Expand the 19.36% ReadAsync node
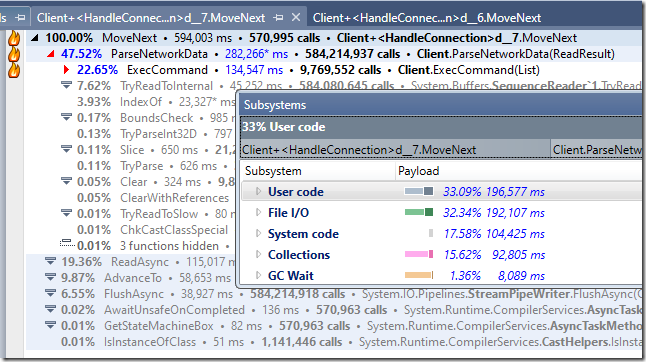Viewport: 646px width, 362px height. [x=50, y=261]
